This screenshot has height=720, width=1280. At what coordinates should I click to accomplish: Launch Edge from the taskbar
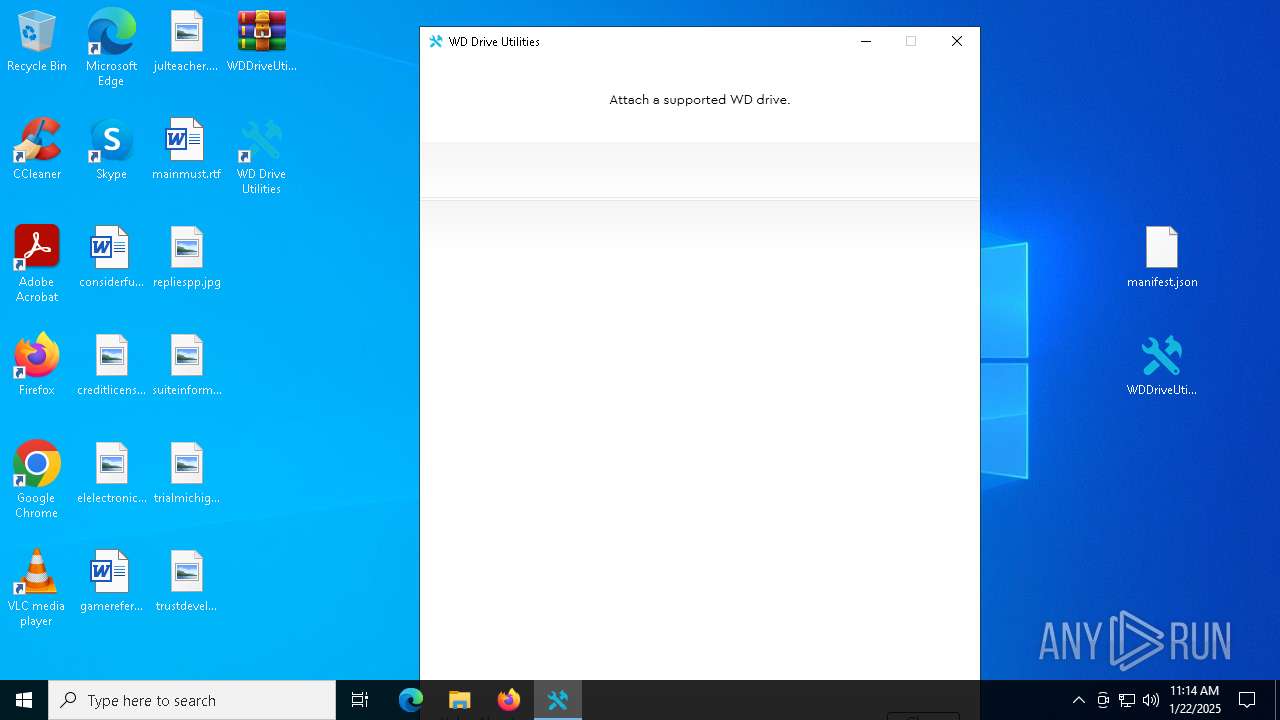click(x=411, y=700)
